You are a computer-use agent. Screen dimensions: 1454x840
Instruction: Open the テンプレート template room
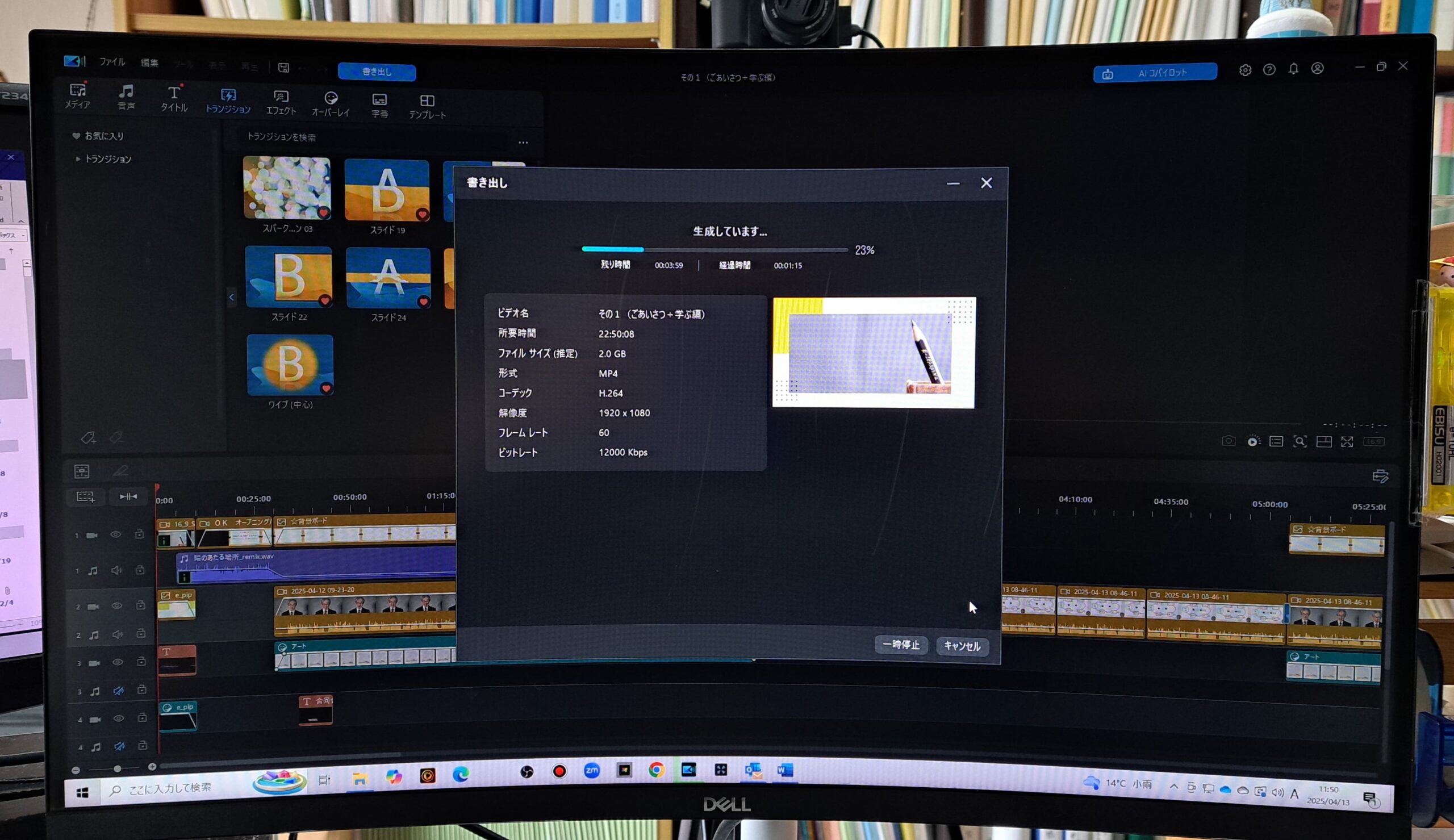(x=427, y=107)
